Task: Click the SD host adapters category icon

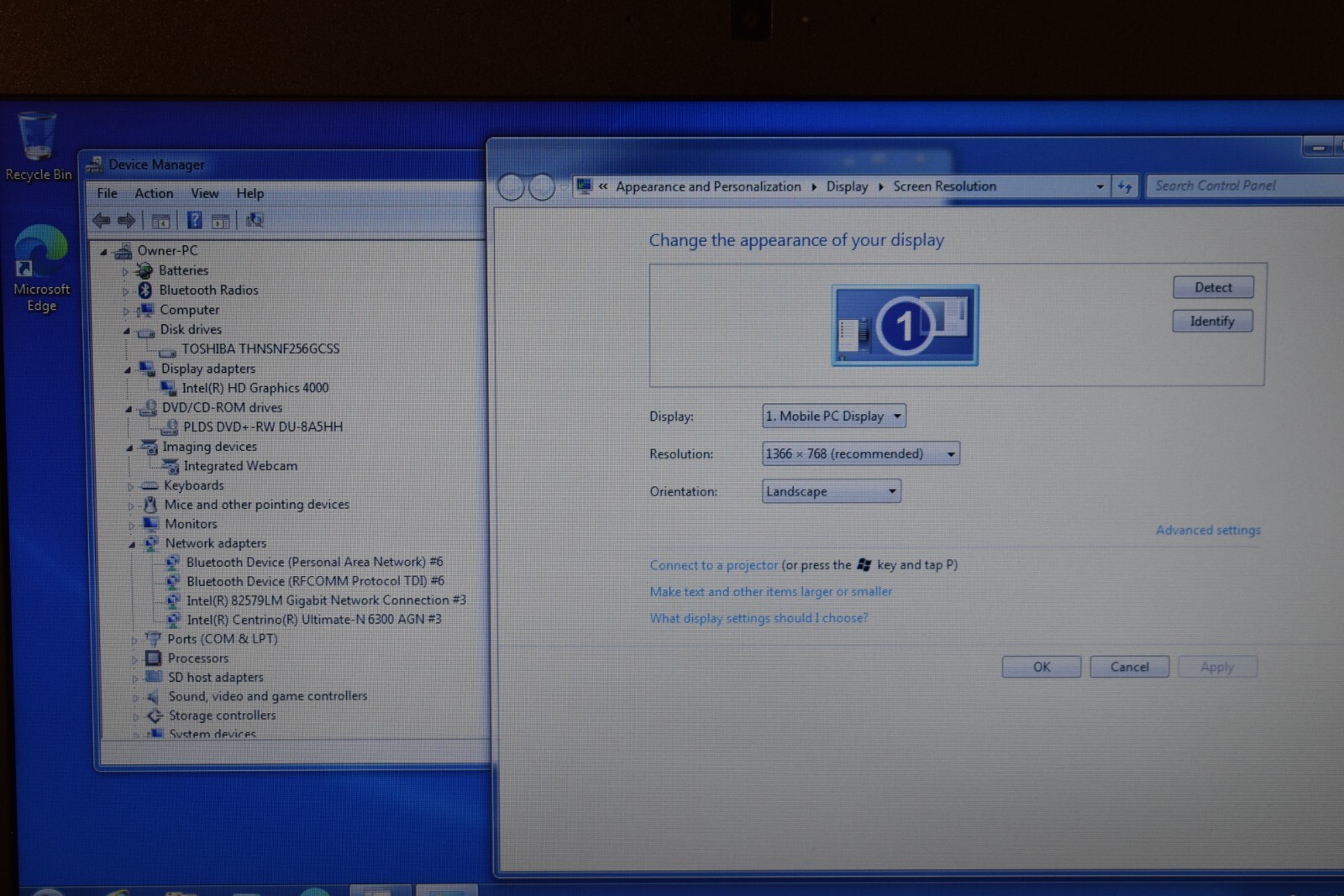Action: [154, 677]
